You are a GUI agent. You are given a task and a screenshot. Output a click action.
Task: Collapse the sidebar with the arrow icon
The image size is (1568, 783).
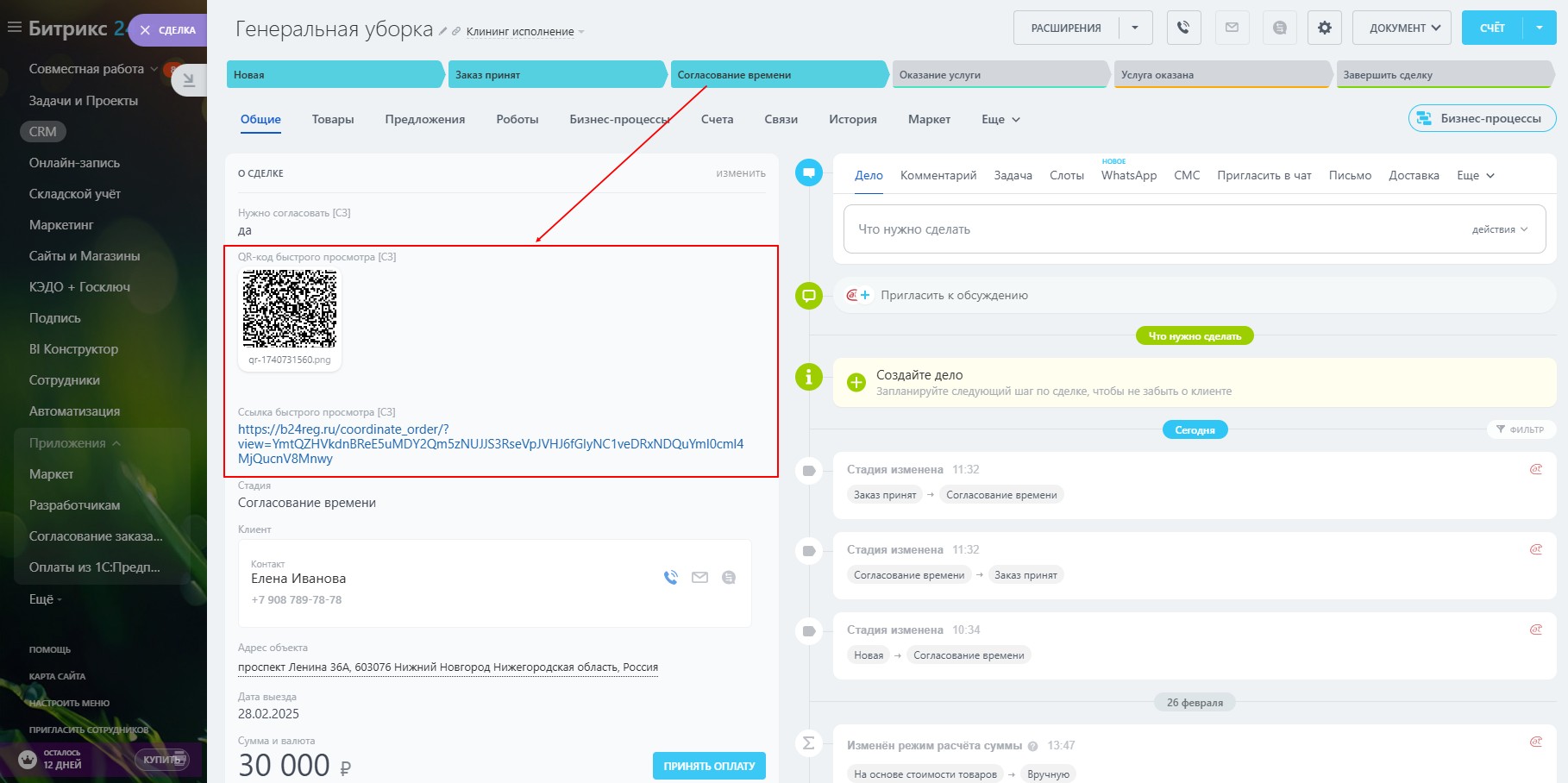pyautogui.click(x=189, y=80)
